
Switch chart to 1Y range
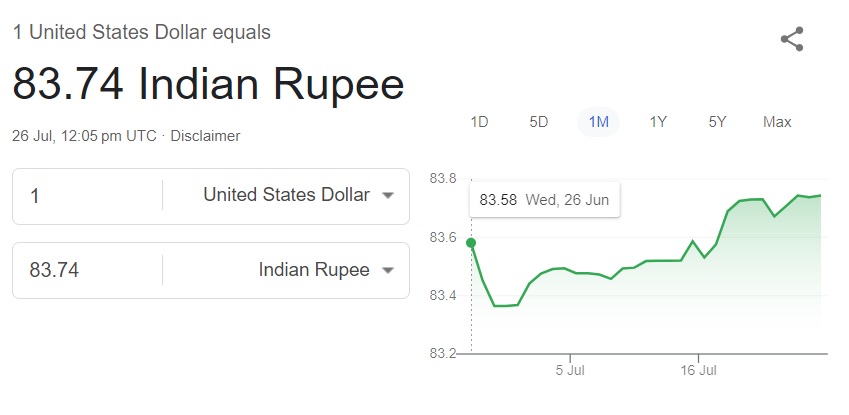coord(658,122)
